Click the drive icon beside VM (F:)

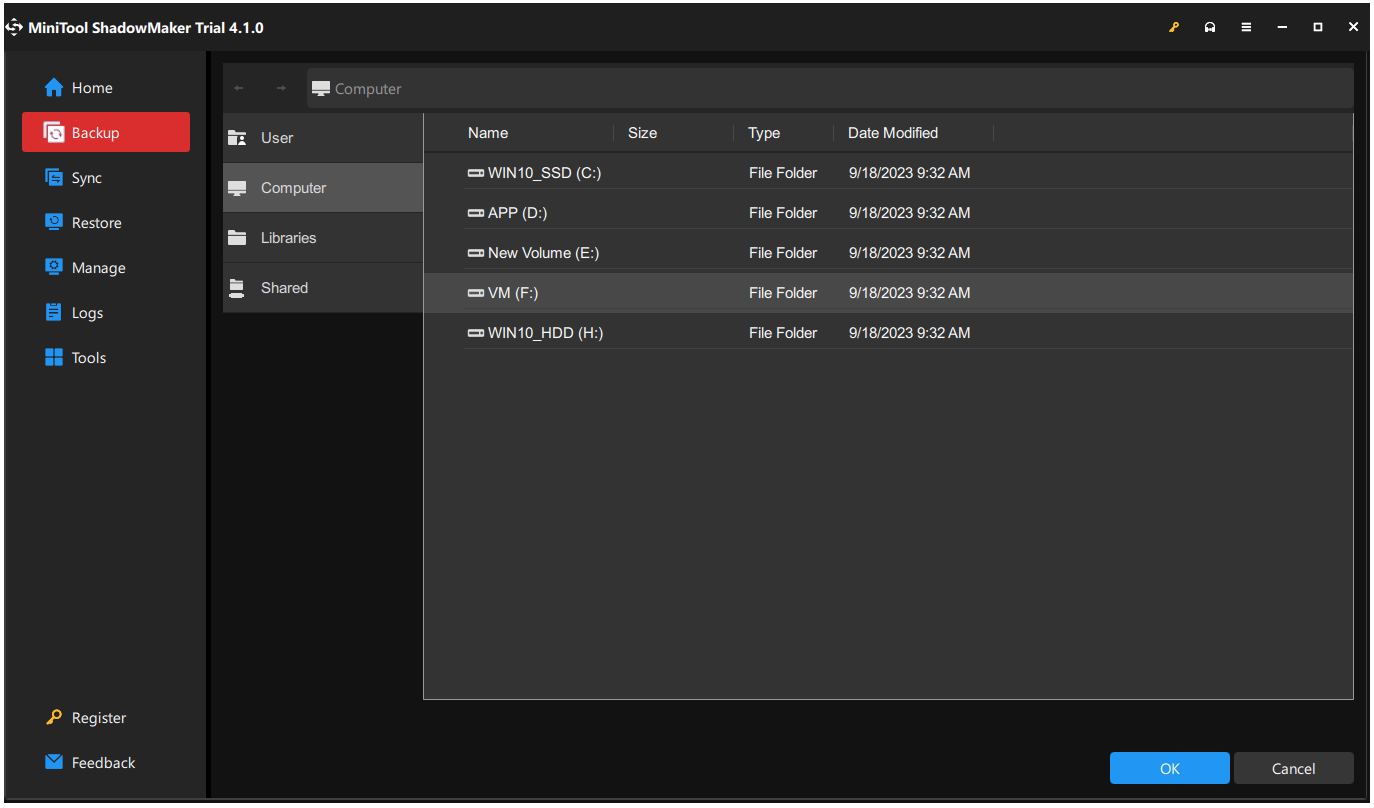476,293
